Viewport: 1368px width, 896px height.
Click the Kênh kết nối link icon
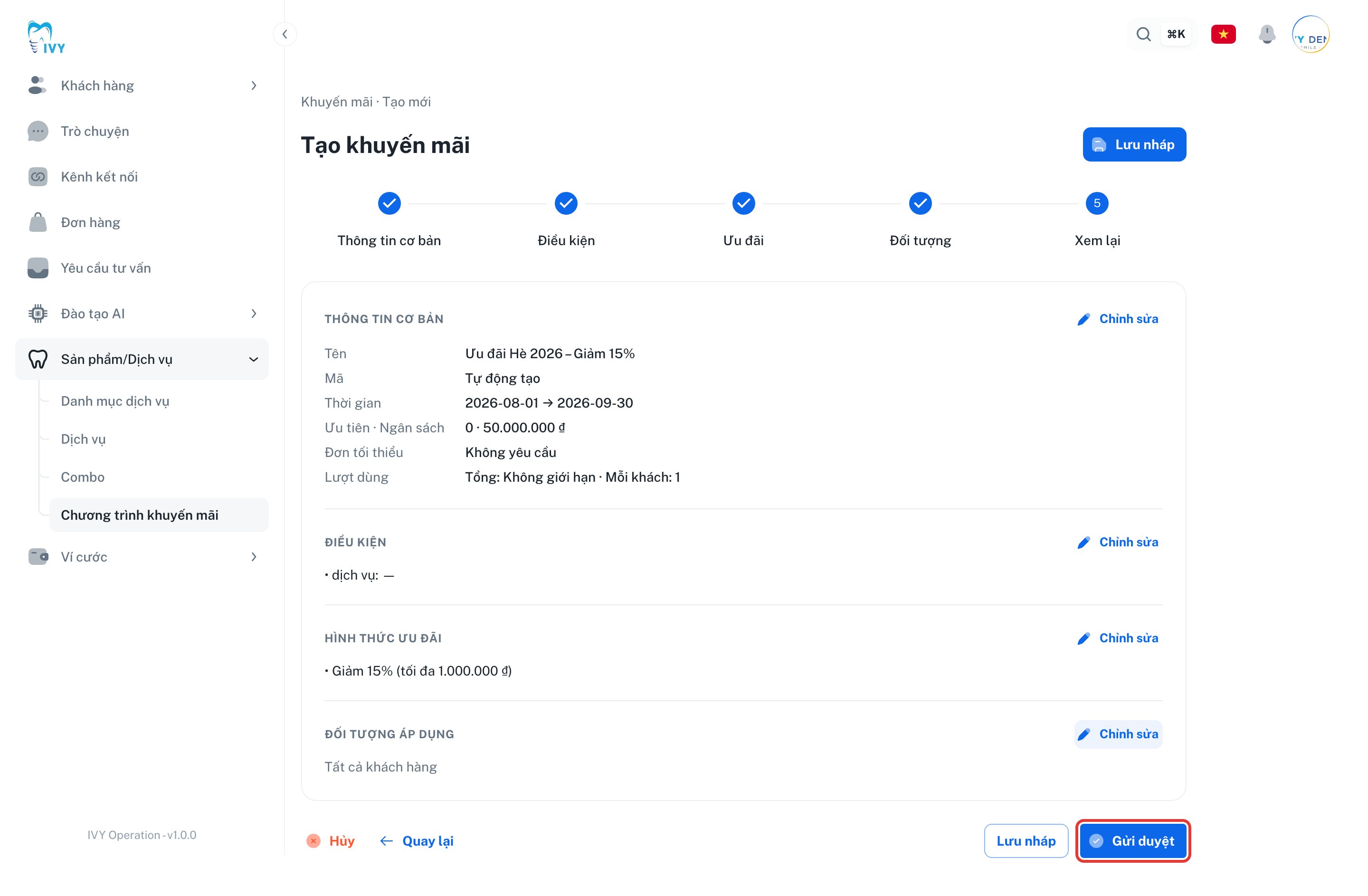pos(38,176)
